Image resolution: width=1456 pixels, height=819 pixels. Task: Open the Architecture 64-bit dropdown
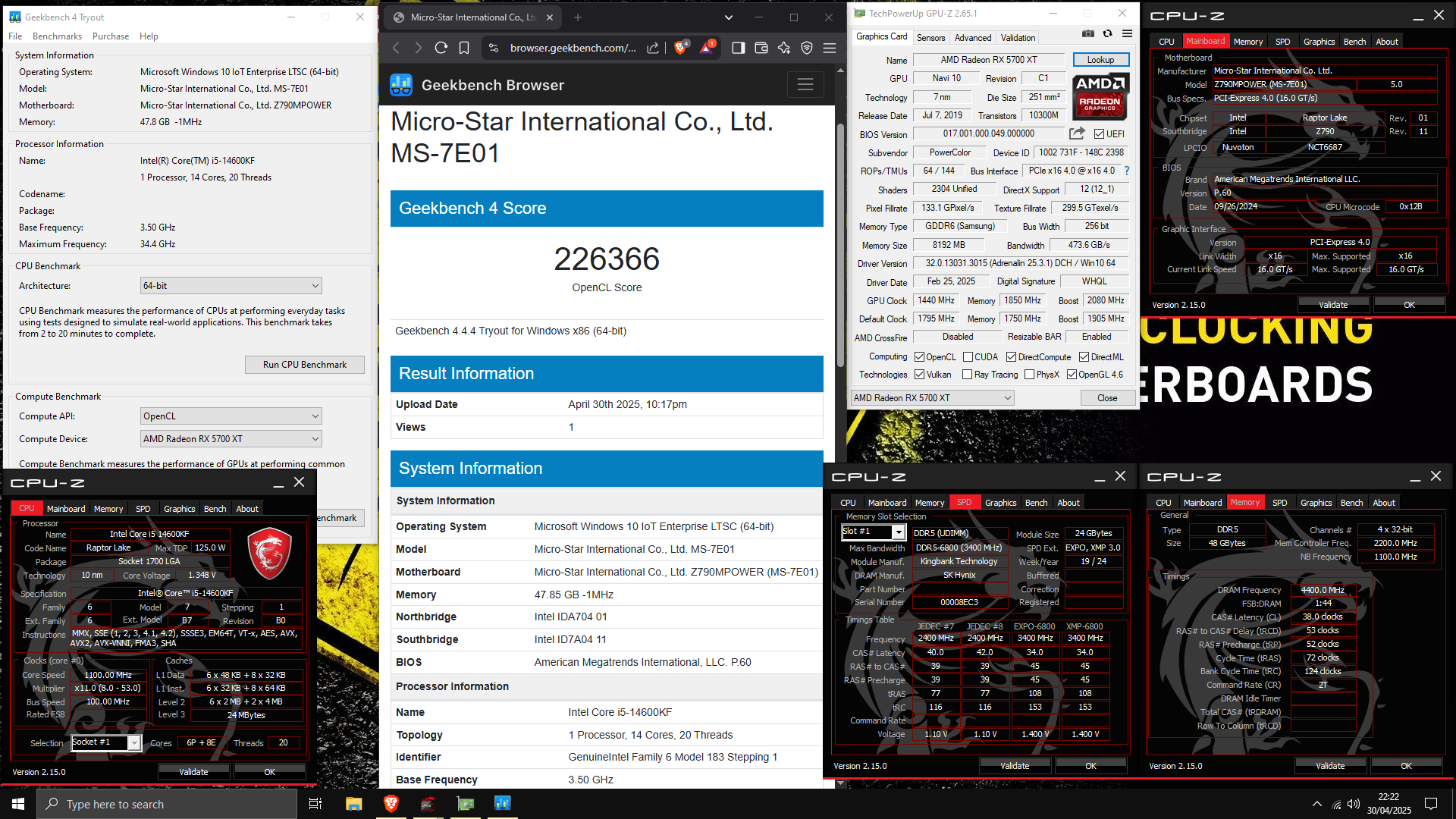[x=231, y=286]
